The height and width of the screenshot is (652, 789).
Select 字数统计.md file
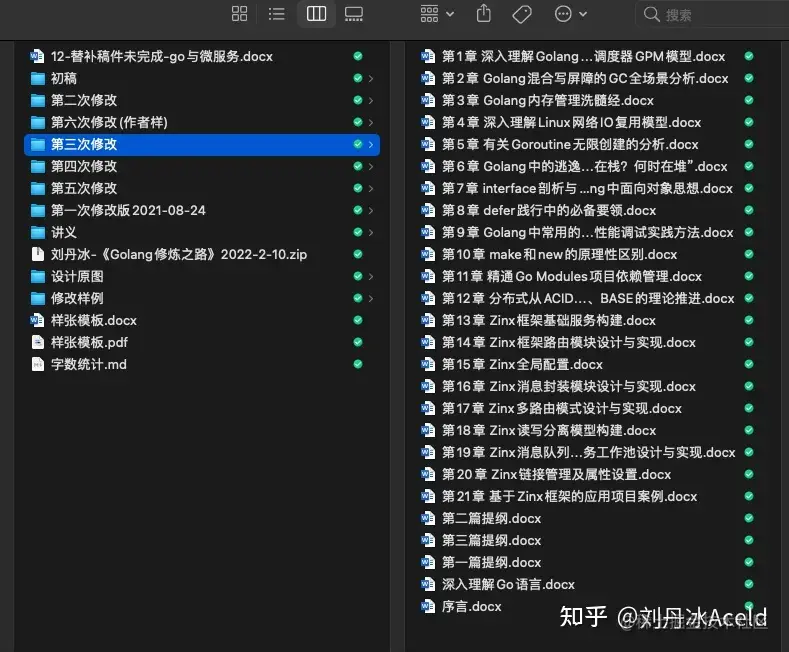(x=202, y=365)
